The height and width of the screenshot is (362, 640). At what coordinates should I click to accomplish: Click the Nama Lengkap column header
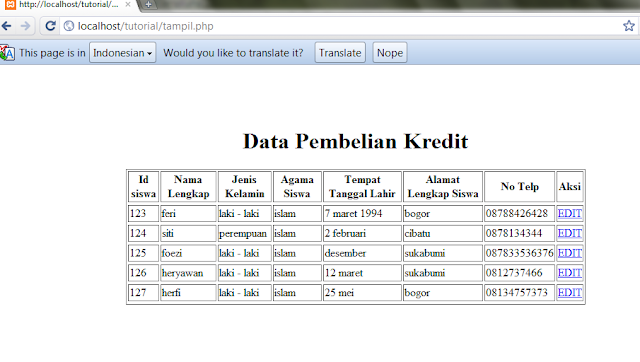188,187
